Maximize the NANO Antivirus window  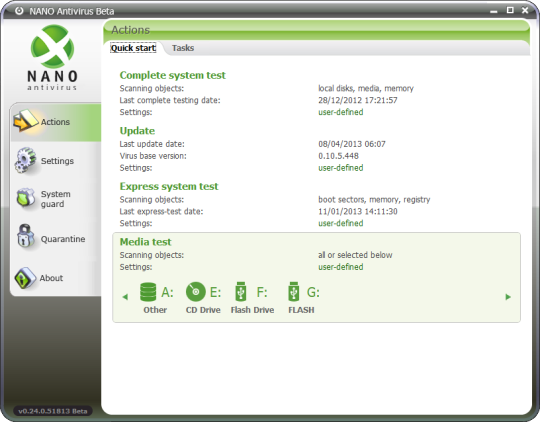[x=510, y=10]
